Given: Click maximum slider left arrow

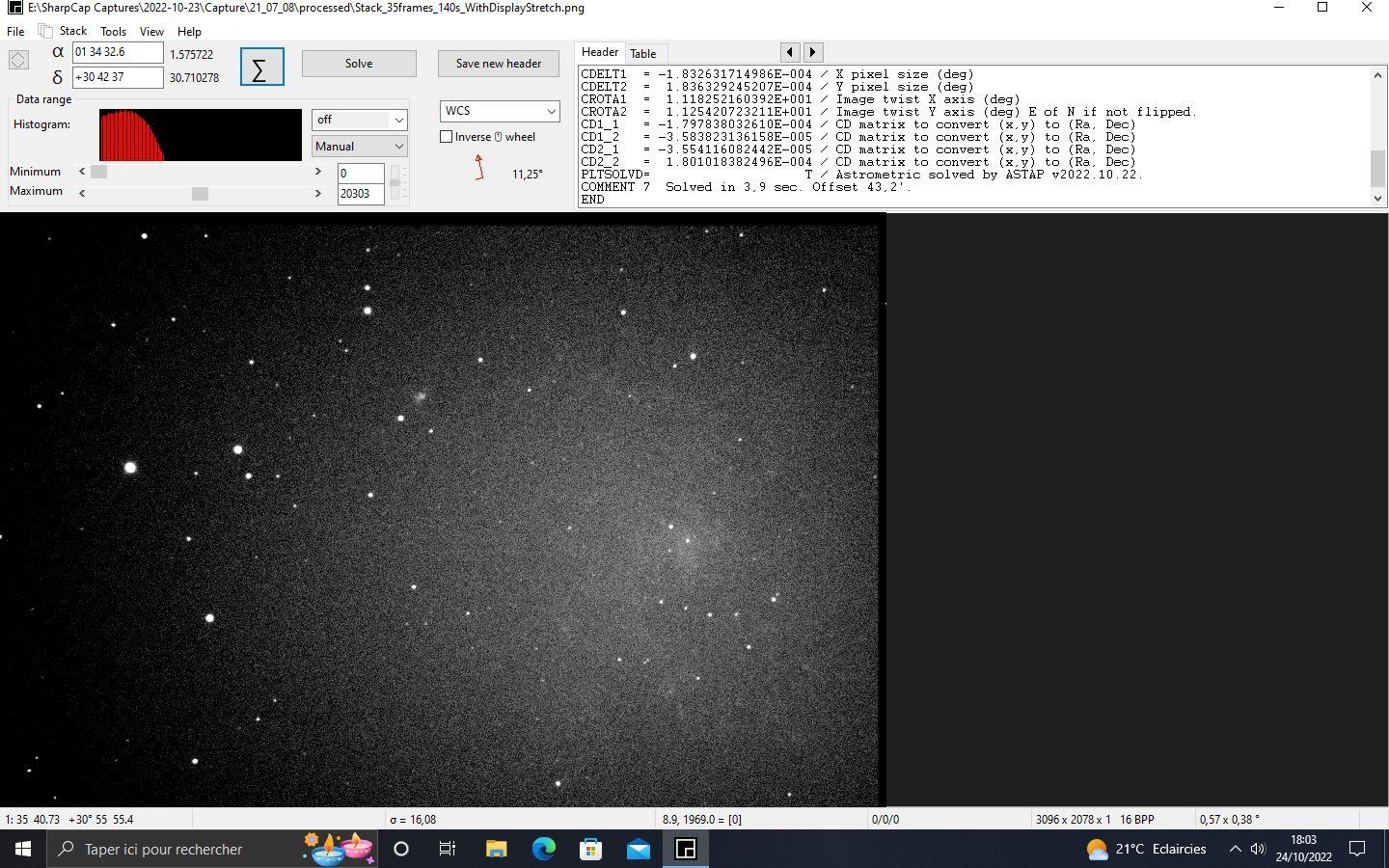Looking at the screenshot, I should pyautogui.click(x=82, y=193).
